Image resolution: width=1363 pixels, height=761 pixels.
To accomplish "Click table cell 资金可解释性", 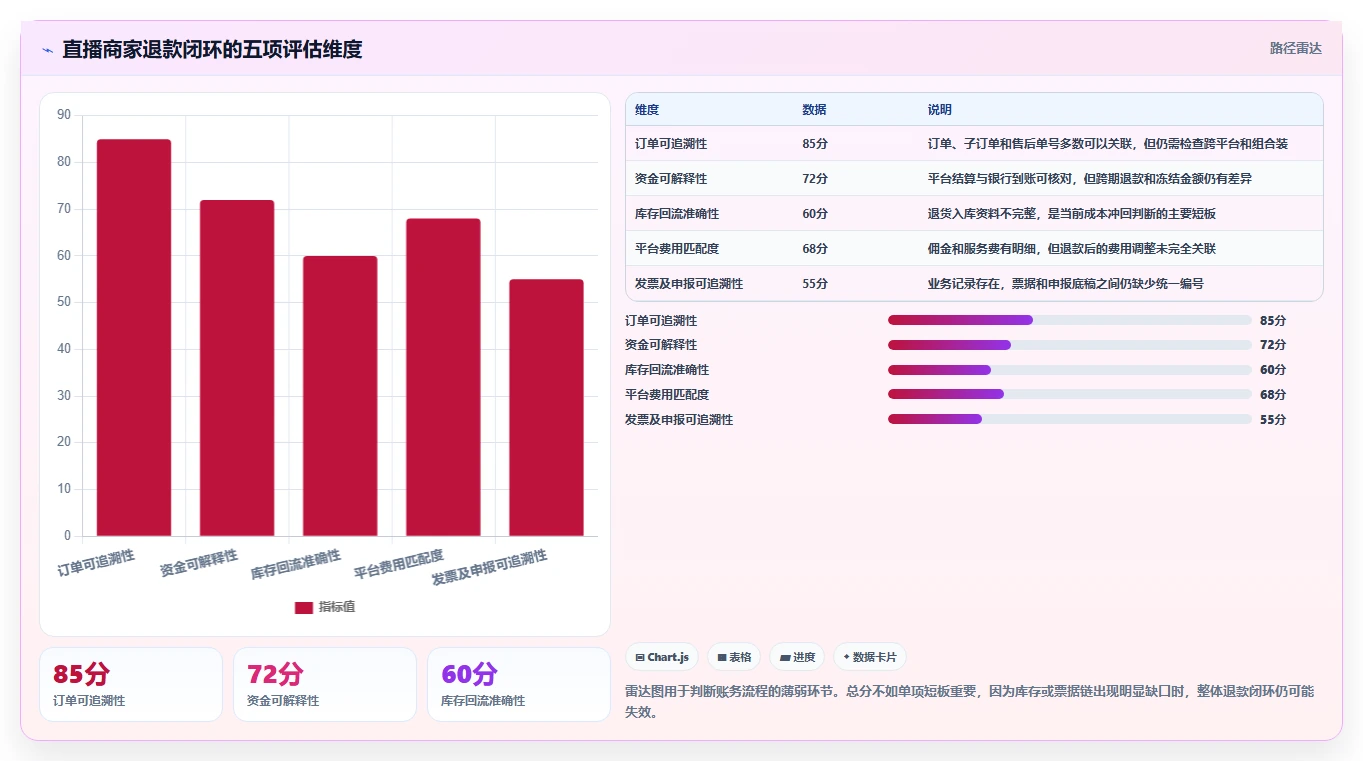I will pyautogui.click(x=671, y=179).
